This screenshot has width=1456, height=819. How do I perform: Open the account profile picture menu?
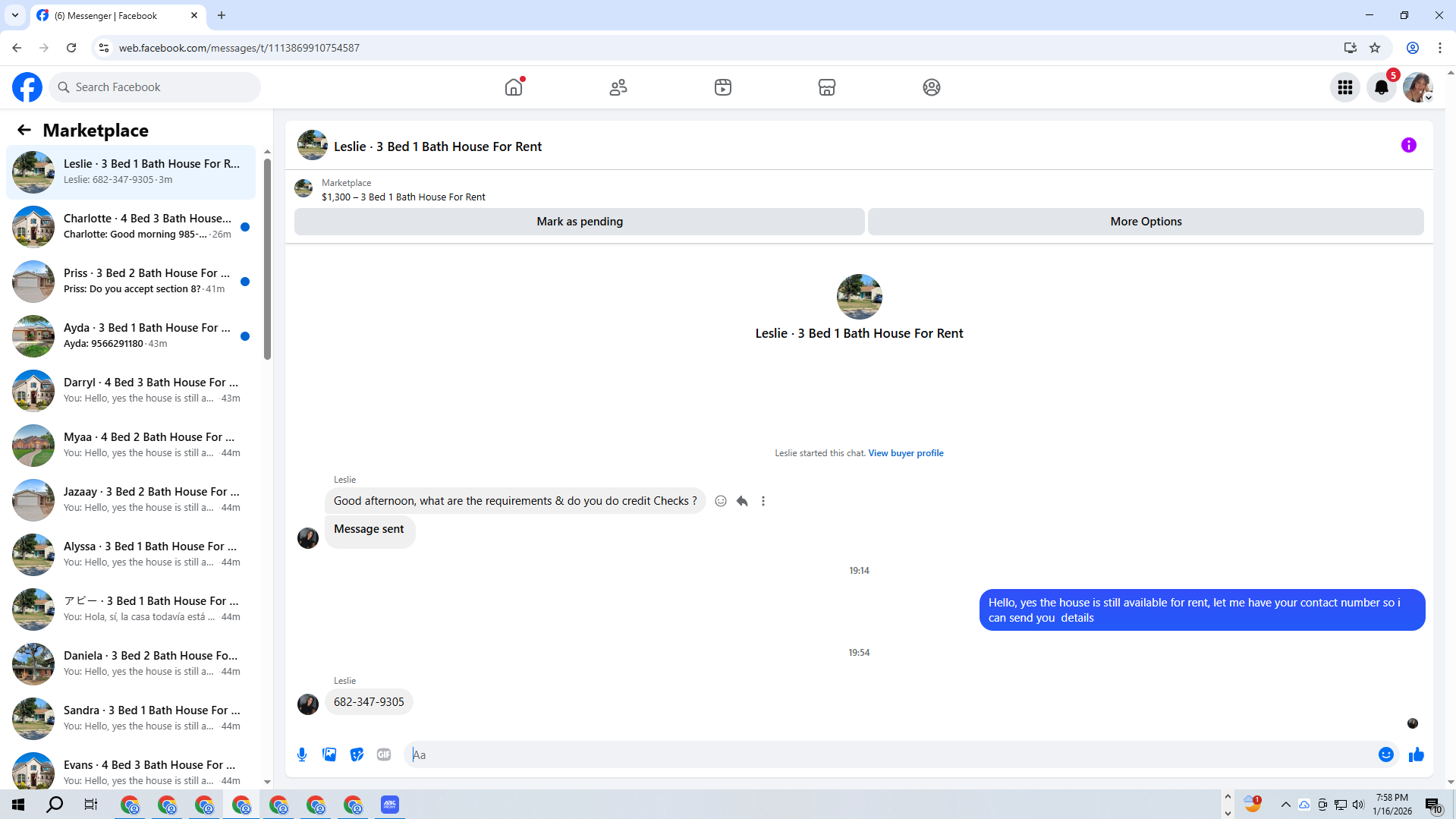point(1417,87)
